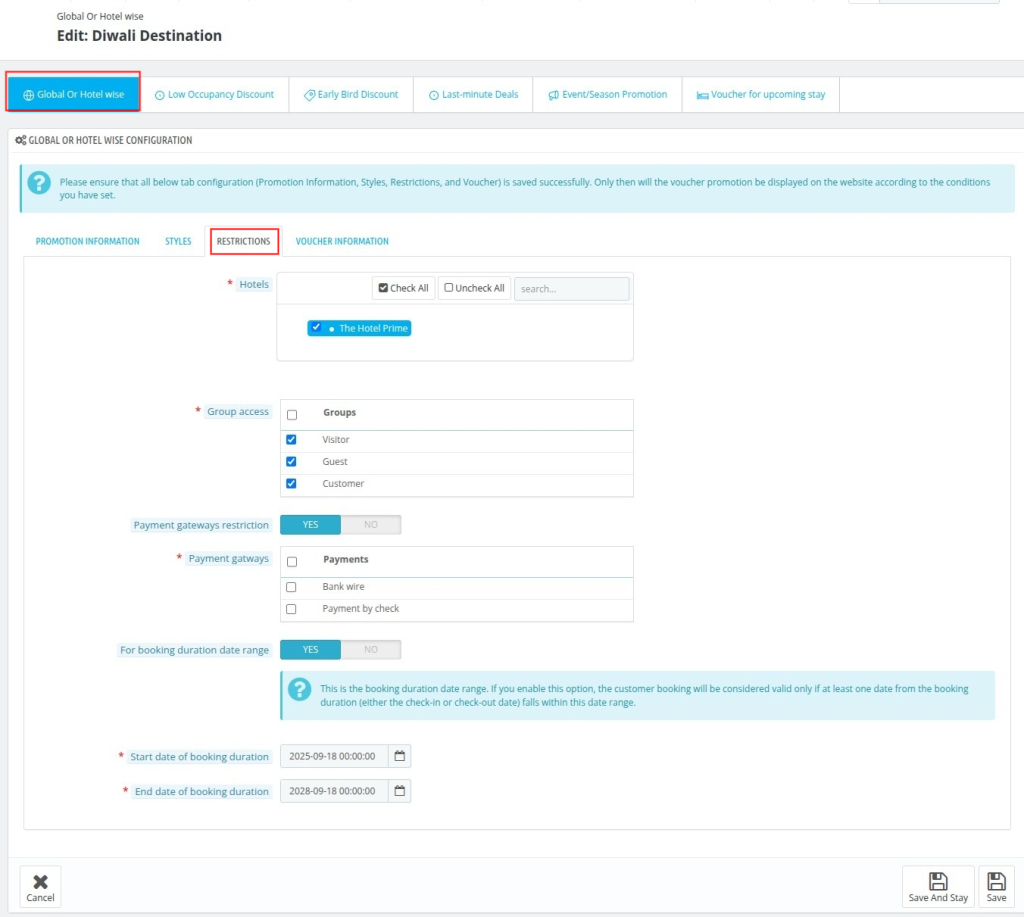Click the Save And Stay floppy button
Viewport: 1024px width, 917px height.
(x=938, y=887)
